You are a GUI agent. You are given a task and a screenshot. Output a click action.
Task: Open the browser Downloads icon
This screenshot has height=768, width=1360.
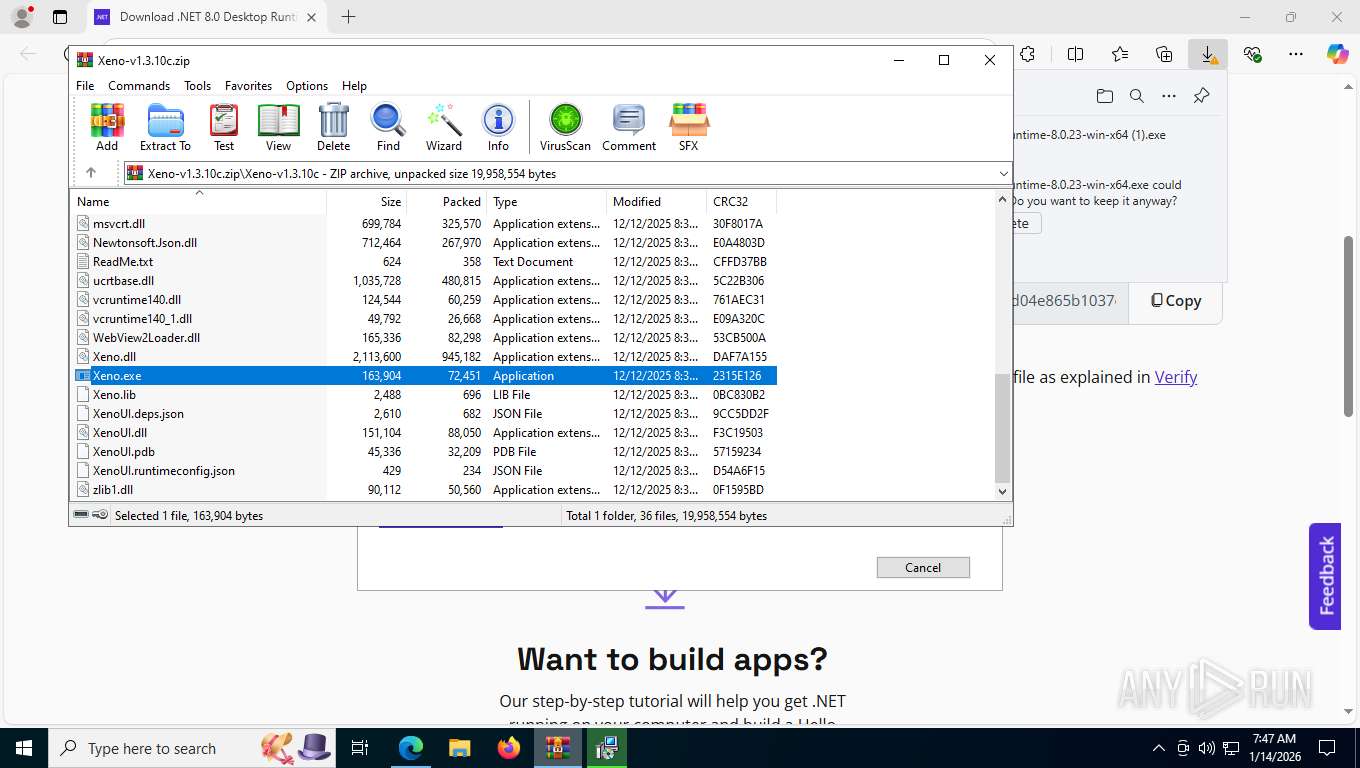(x=1208, y=54)
